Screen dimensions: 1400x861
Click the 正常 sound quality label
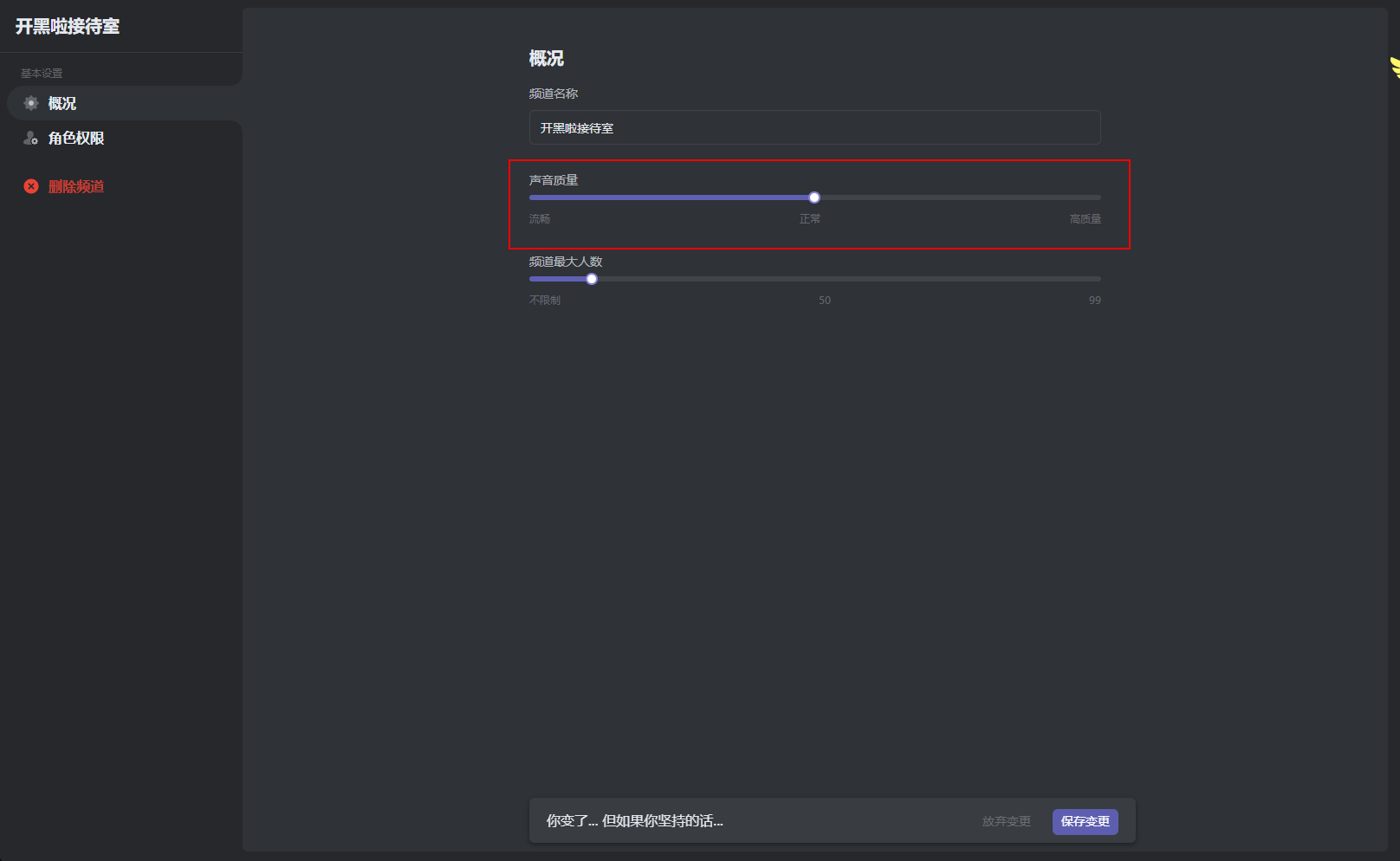click(x=810, y=219)
